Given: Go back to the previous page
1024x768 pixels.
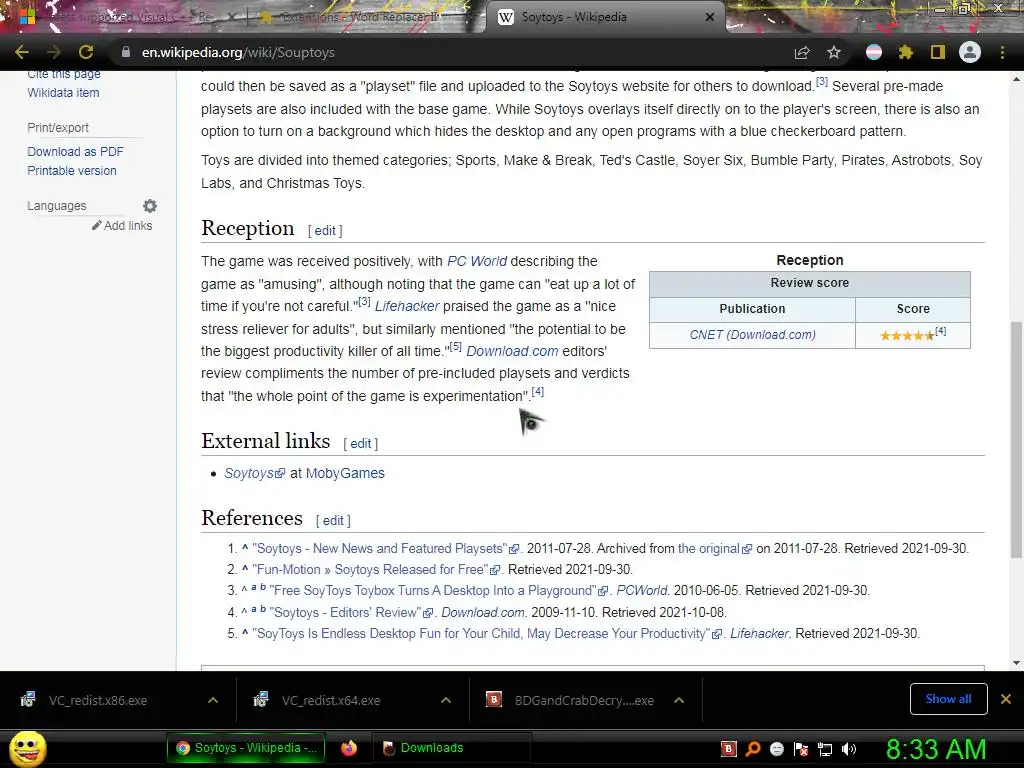Looking at the screenshot, I should pyautogui.click(x=22, y=52).
